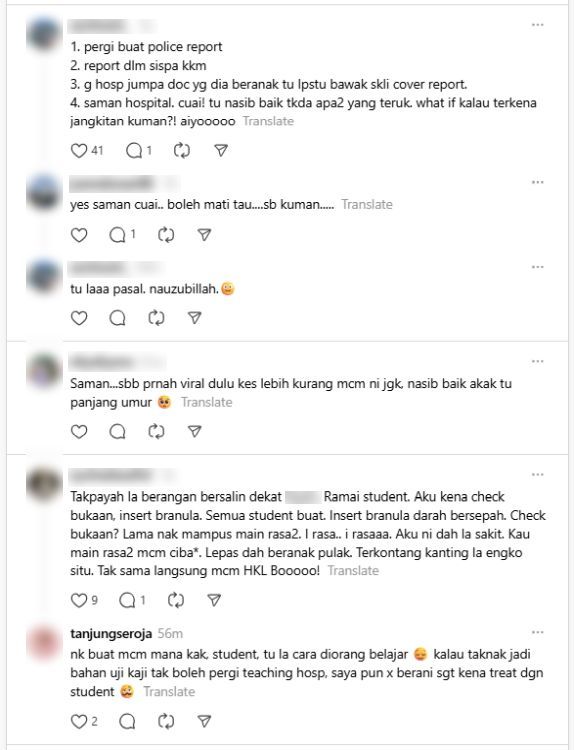Like the police report comment with 41 likes

tap(79, 151)
